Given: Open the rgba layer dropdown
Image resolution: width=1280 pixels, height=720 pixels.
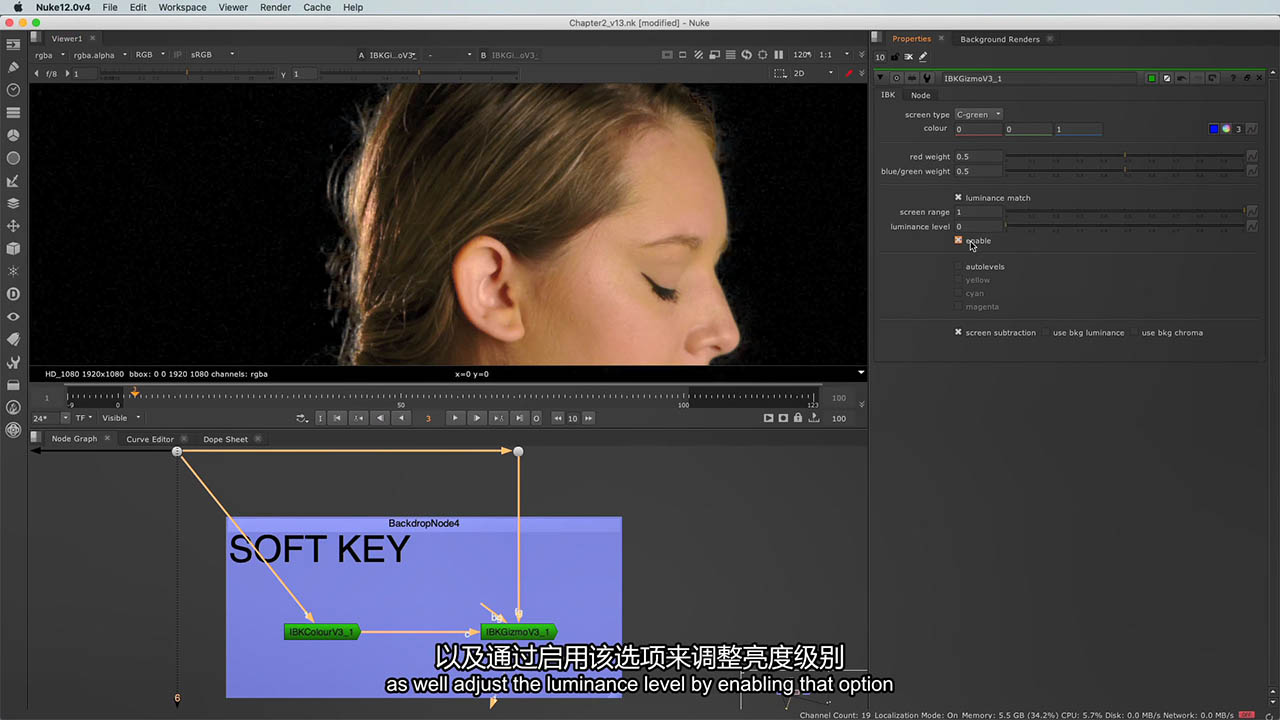Looking at the screenshot, I should (x=49, y=55).
